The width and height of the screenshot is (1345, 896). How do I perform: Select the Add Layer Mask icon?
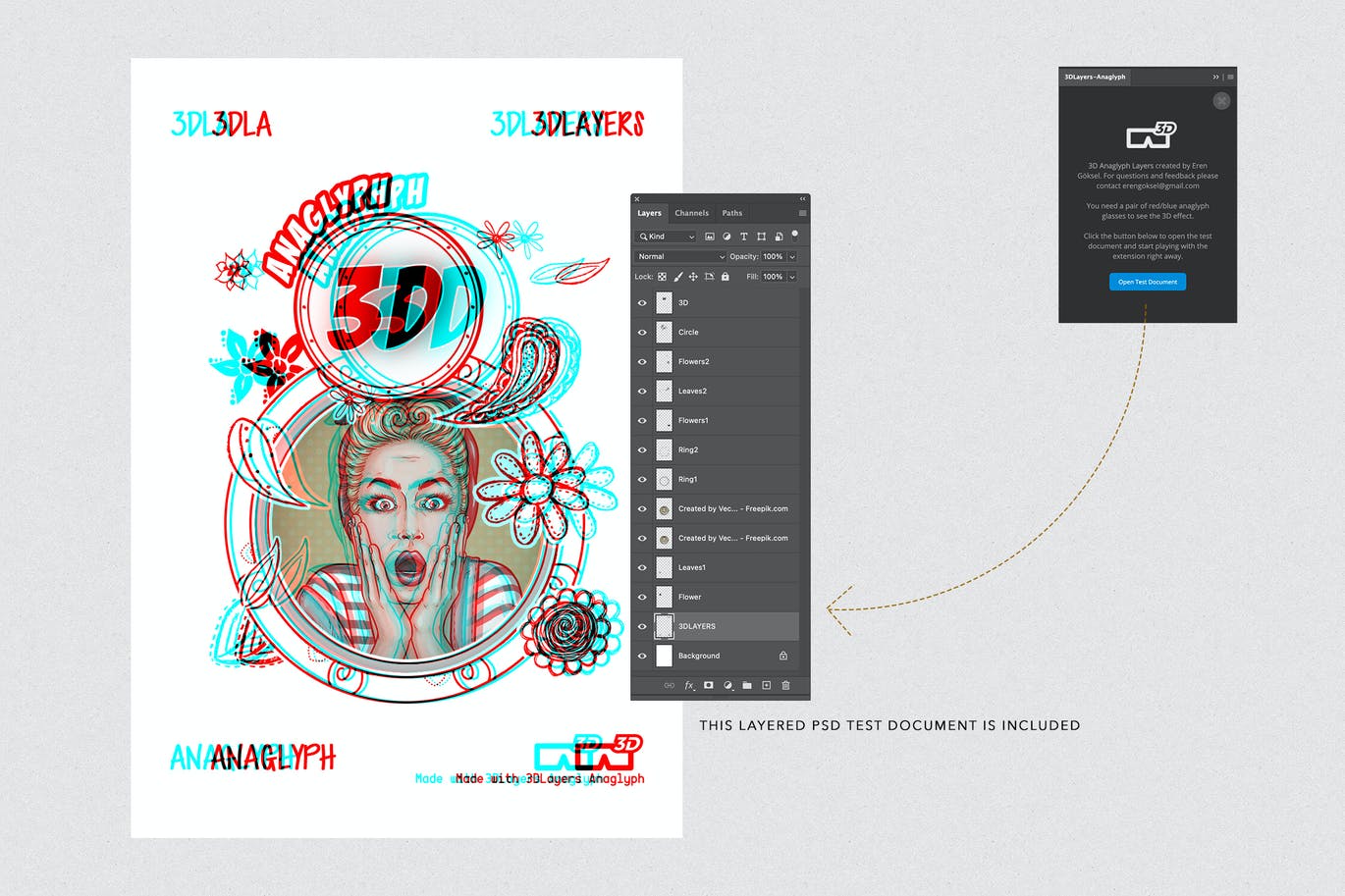pos(708,685)
